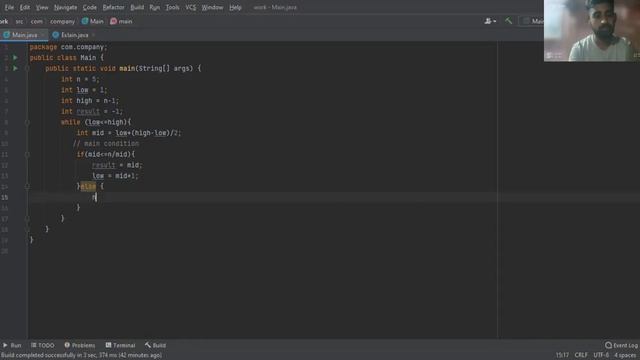Screen dimensions: 640x360
Task: Click the src breadcrumb
Action: pyautogui.click(x=19, y=21)
